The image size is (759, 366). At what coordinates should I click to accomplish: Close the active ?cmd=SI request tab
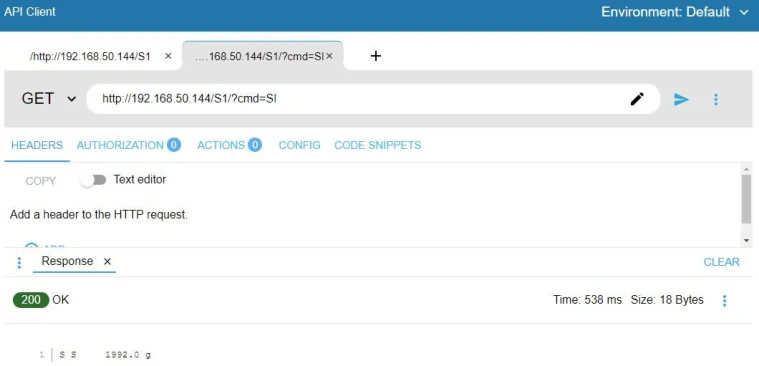329,56
